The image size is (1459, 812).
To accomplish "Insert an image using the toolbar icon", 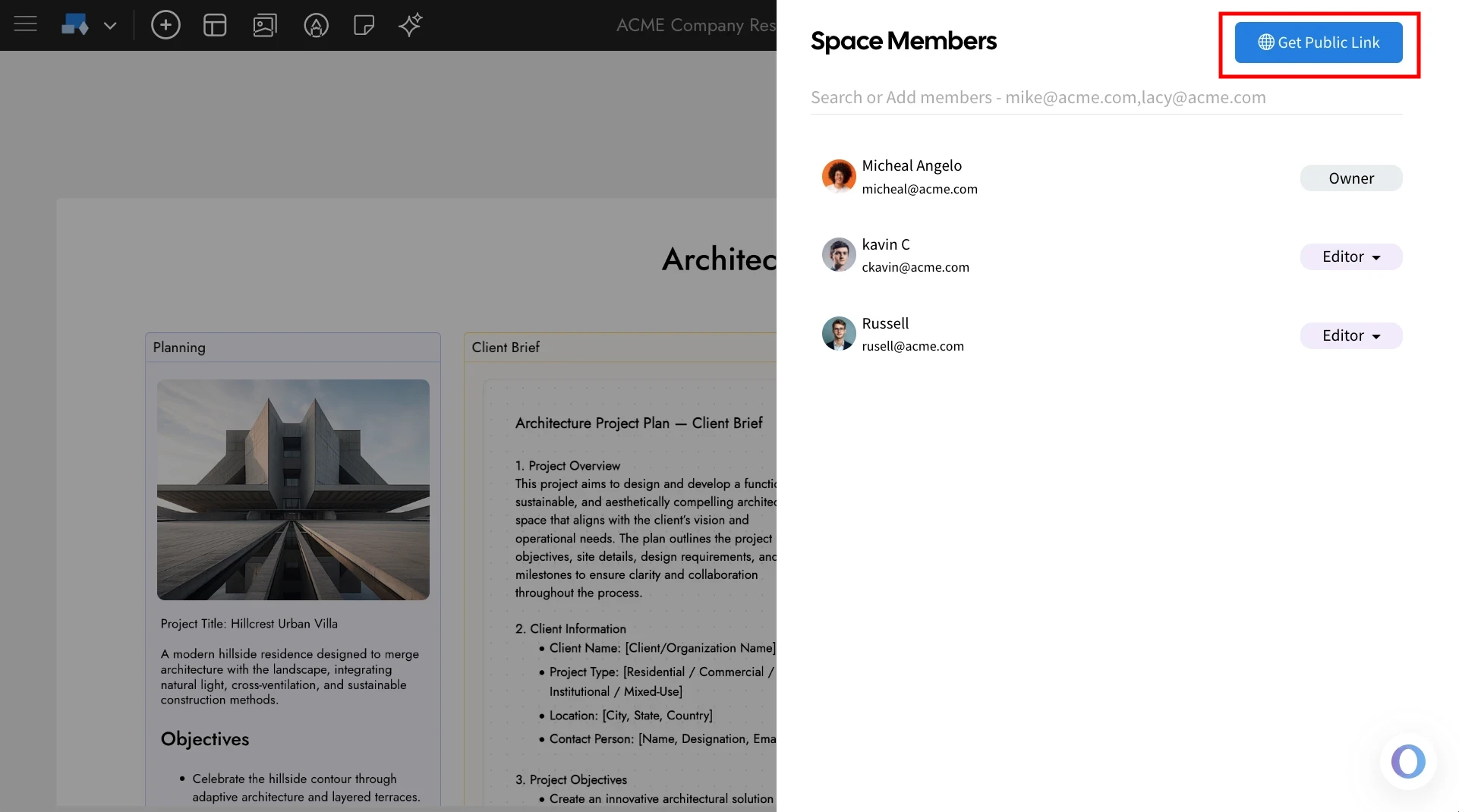I will click(265, 25).
